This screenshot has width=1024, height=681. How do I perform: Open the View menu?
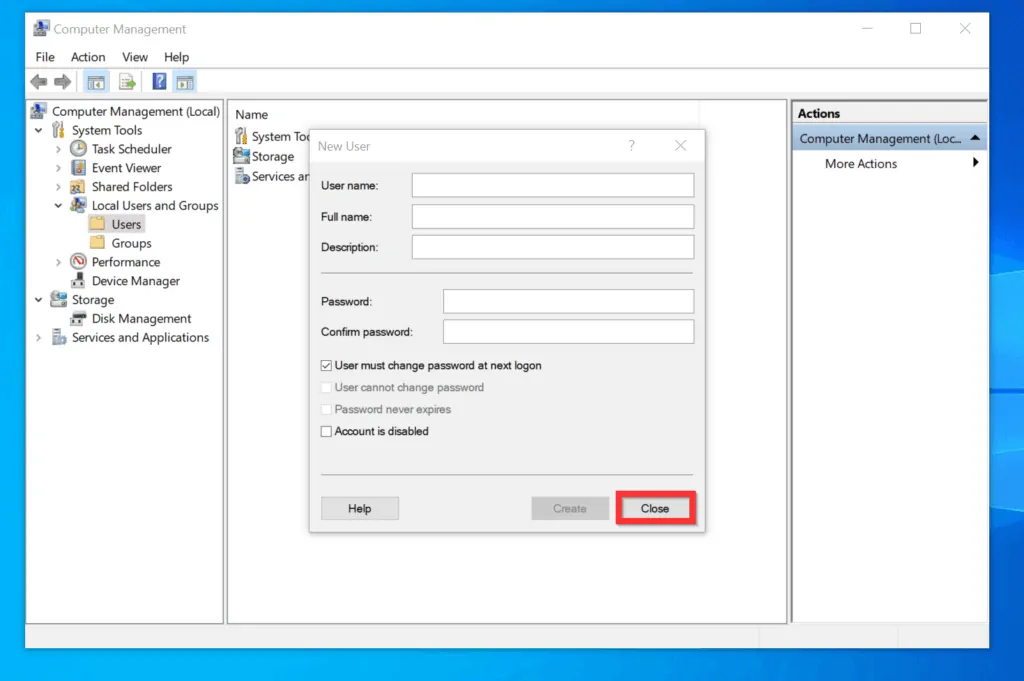click(135, 57)
